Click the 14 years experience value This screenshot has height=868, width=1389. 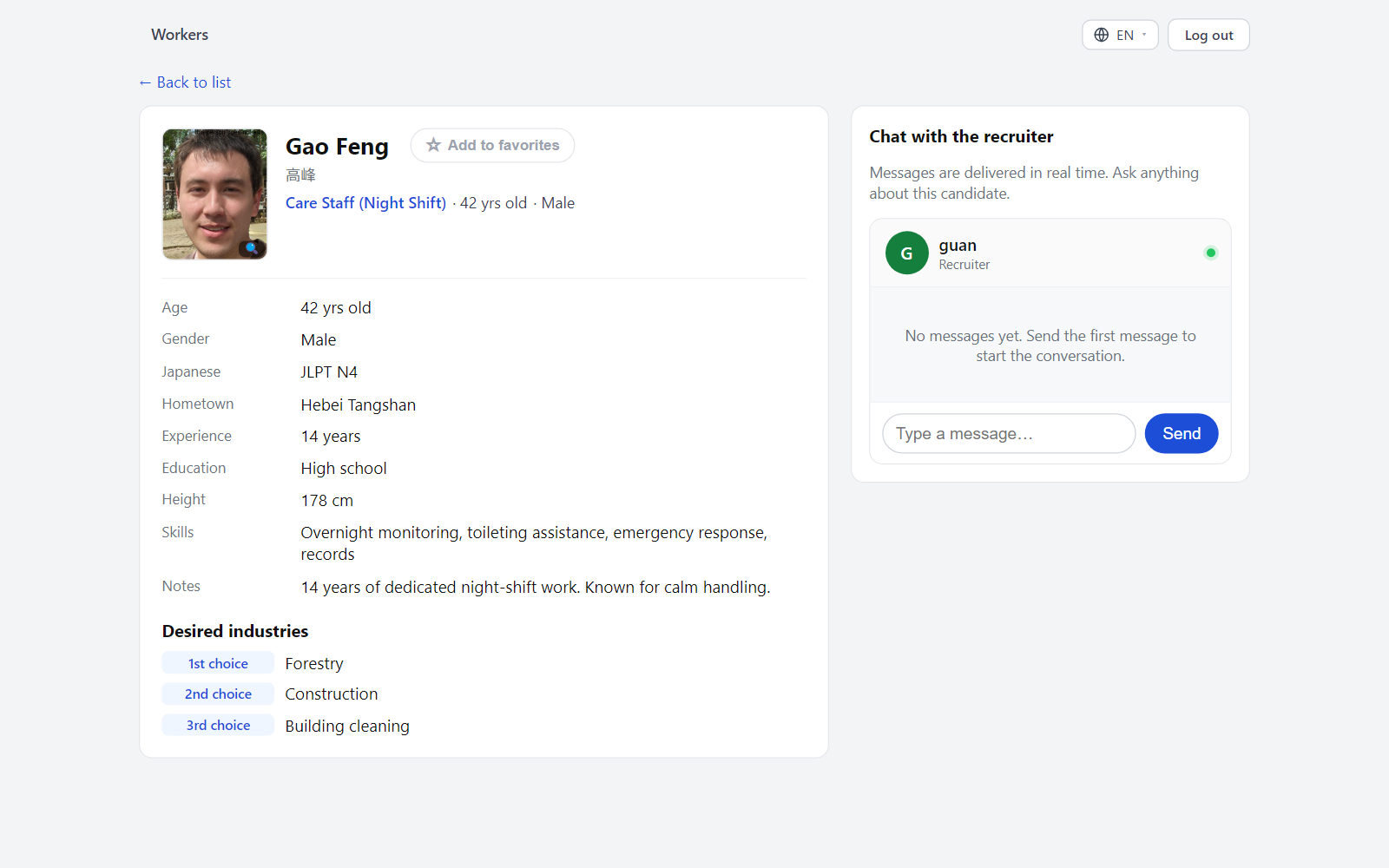coord(331,437)
